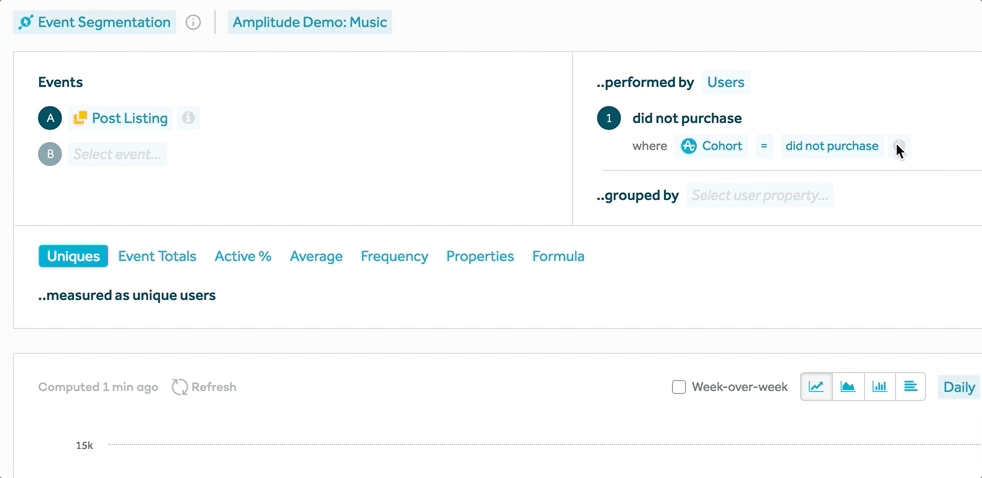The width and height of the screenshot is (982, 478).
Task: Enable the Week-over-week checkbox
Action: (x=679, y=387)
